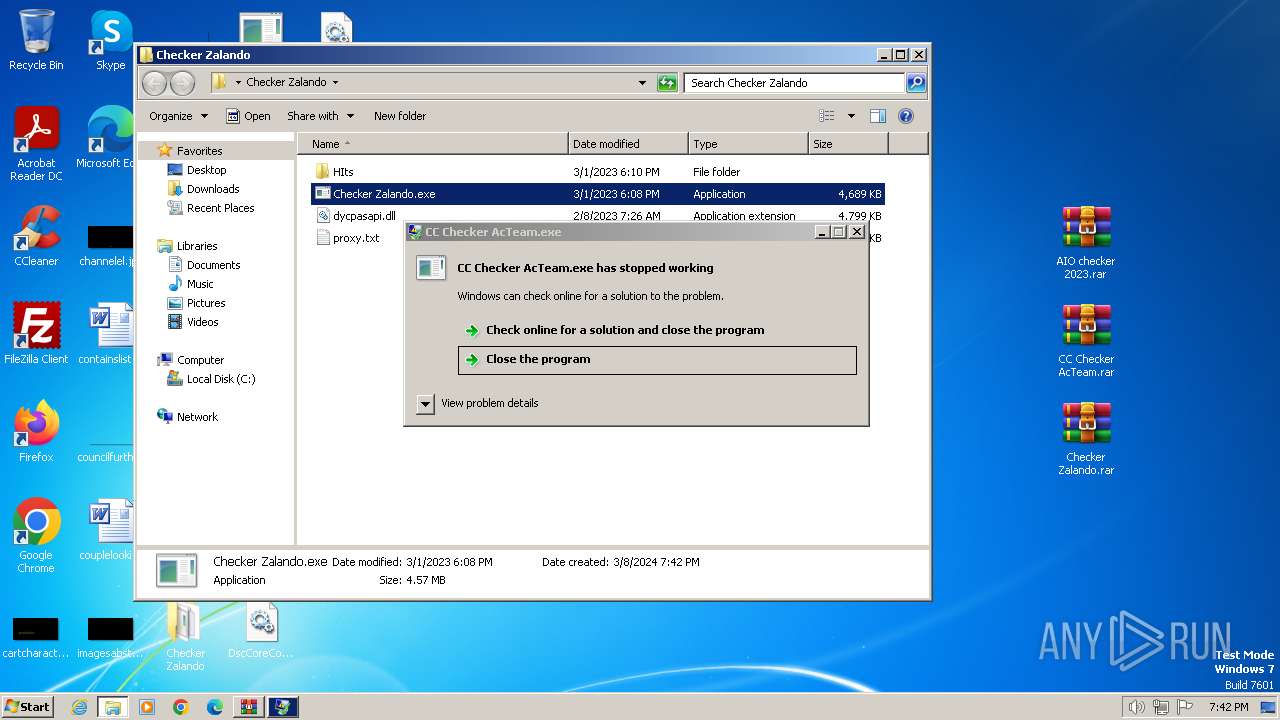The height and width of the screenshot is (720, 1280).
Task: Sort files by the Name column
Action: pos(432,144)
